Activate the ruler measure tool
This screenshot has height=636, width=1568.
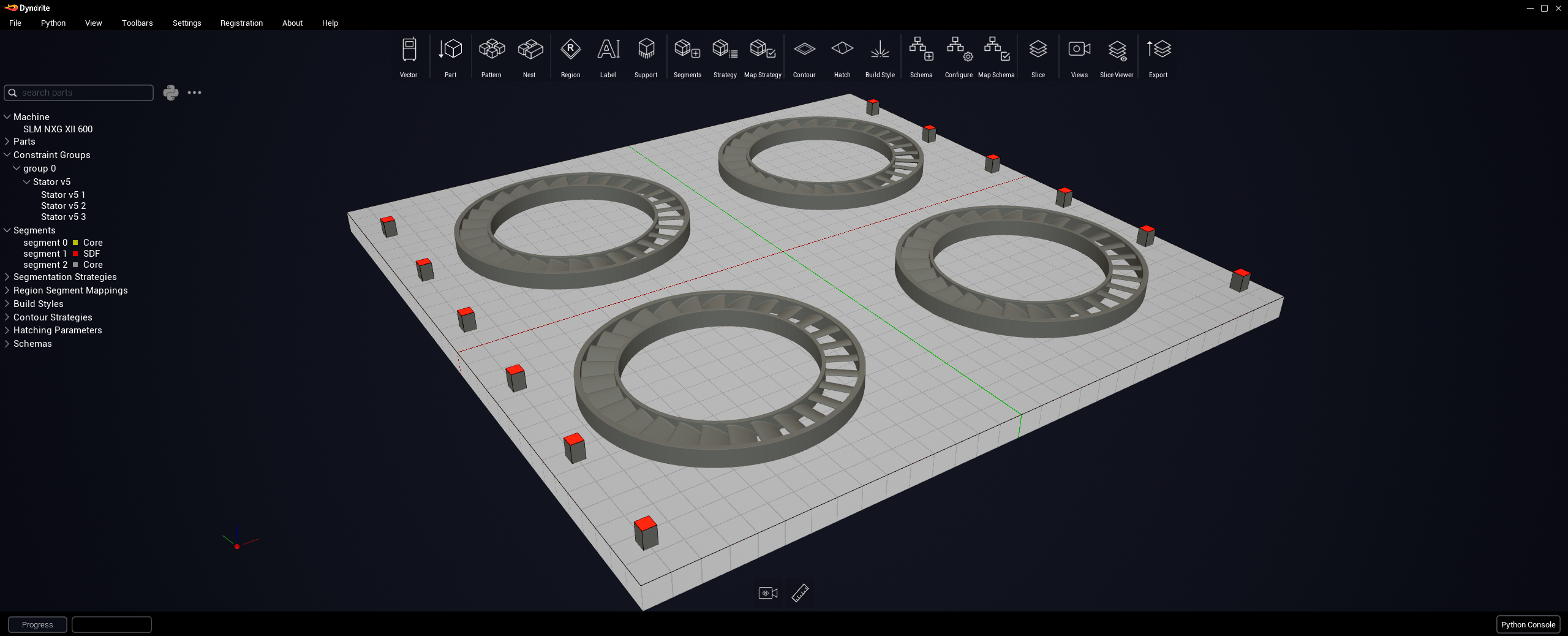pyautogui.click(x=800, y=593)
